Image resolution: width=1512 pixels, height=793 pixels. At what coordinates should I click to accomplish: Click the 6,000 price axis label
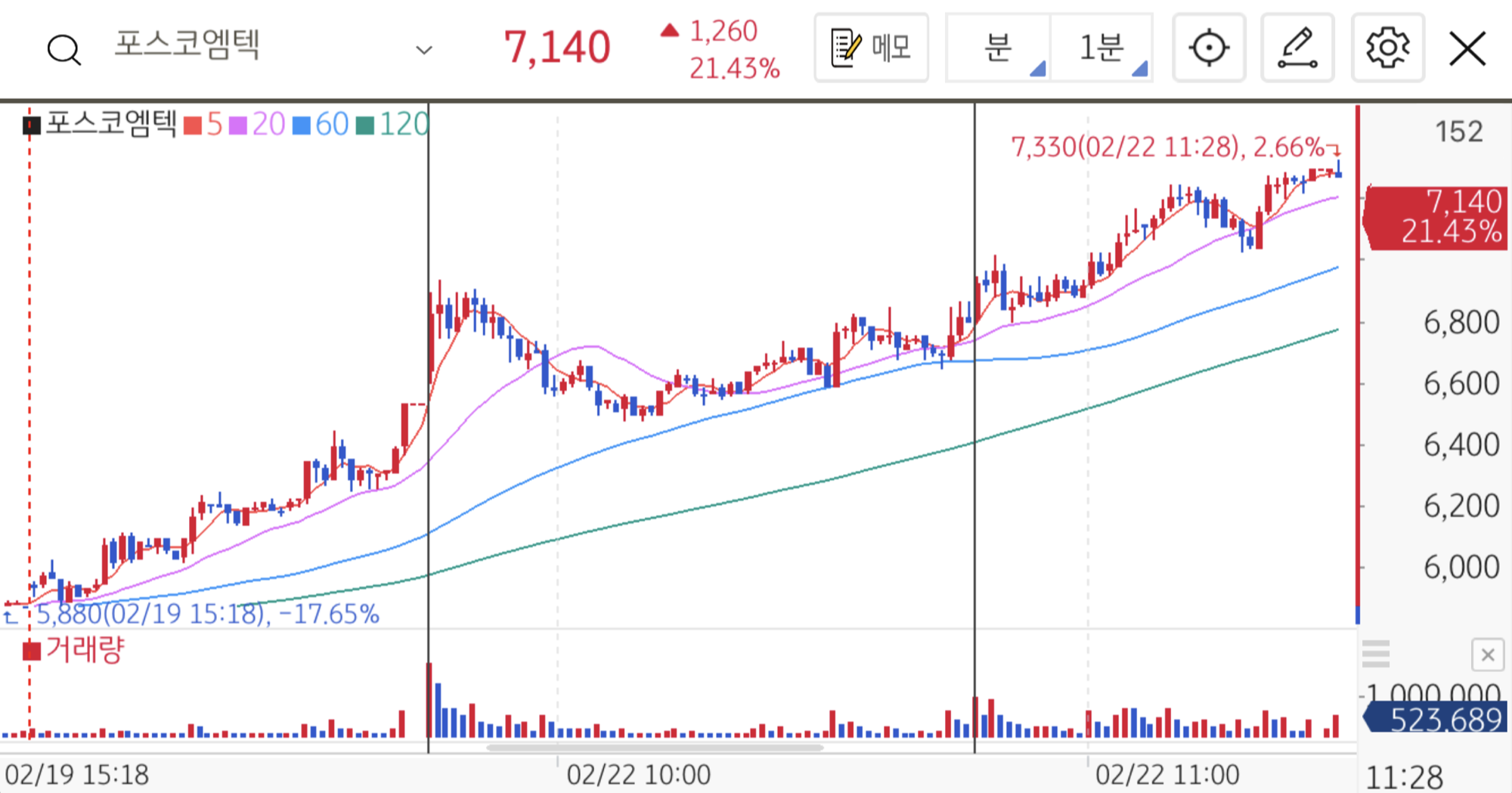coord(1461,567)
